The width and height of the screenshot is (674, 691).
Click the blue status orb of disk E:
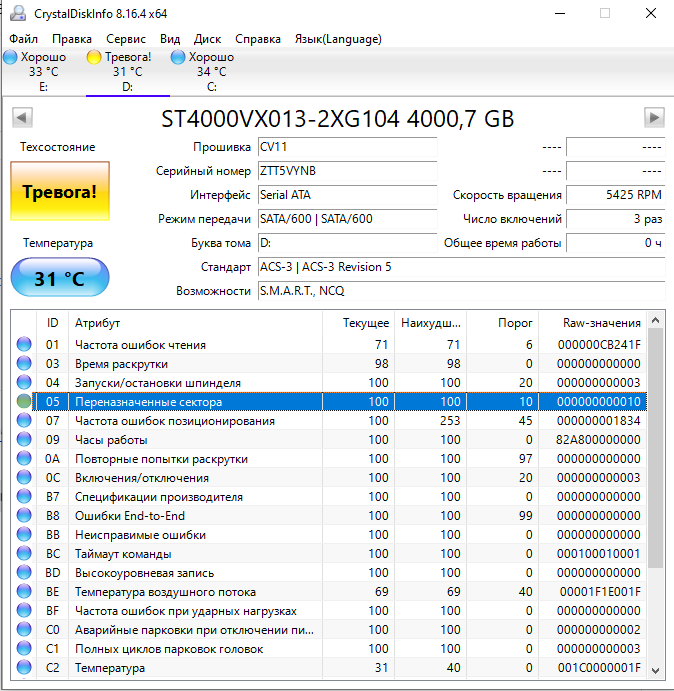10,57
